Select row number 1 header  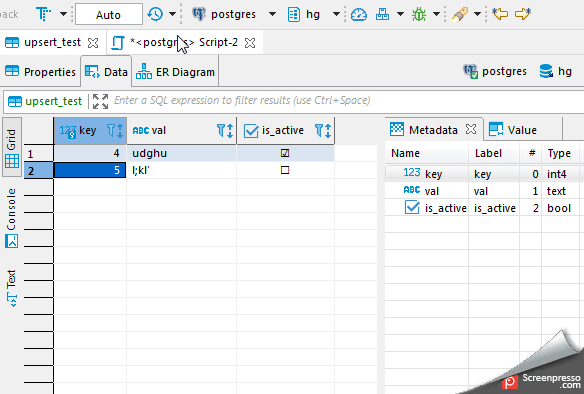click(39, 153)
